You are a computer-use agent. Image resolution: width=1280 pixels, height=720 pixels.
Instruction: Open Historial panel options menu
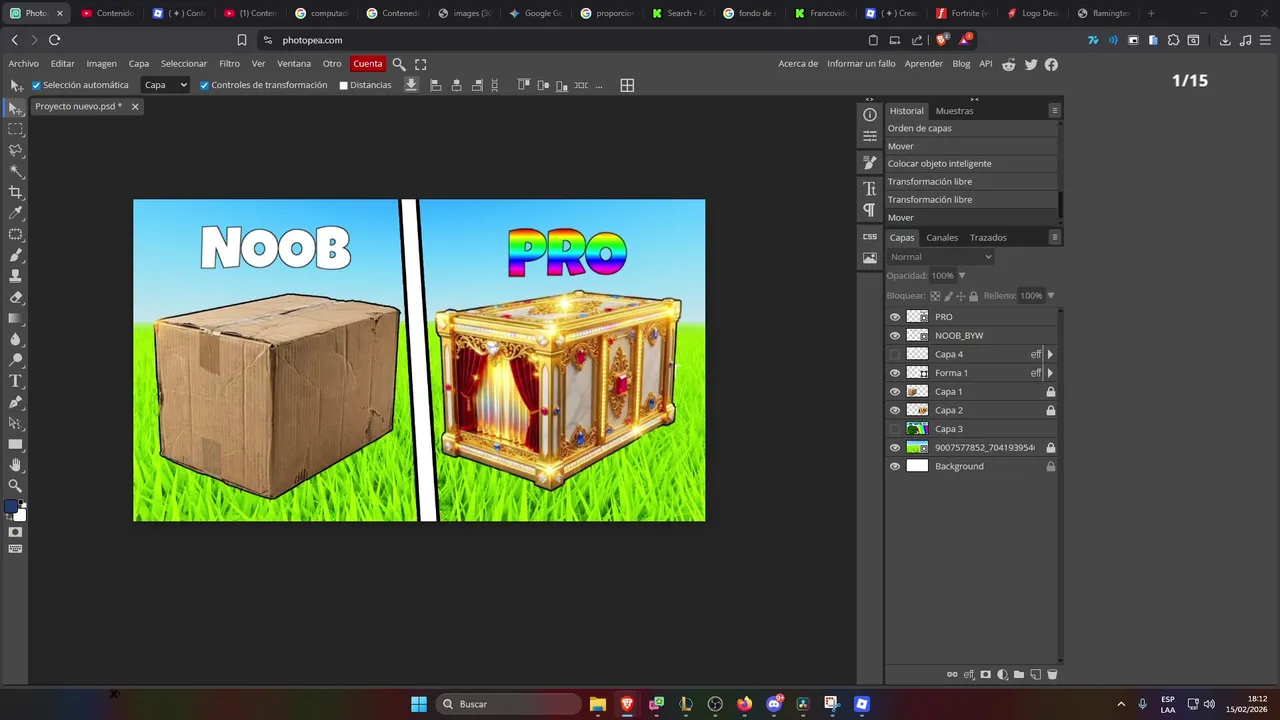coord(1054,111)
